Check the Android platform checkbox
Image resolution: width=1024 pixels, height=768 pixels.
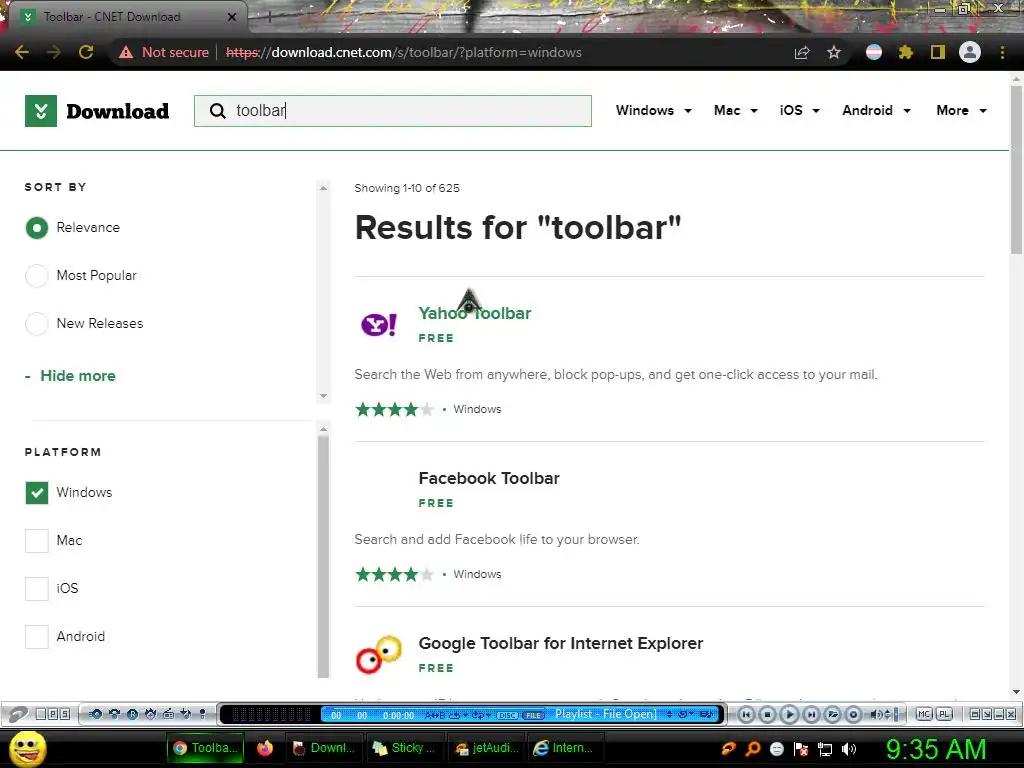pyautogui.click(x=37, y=636)
